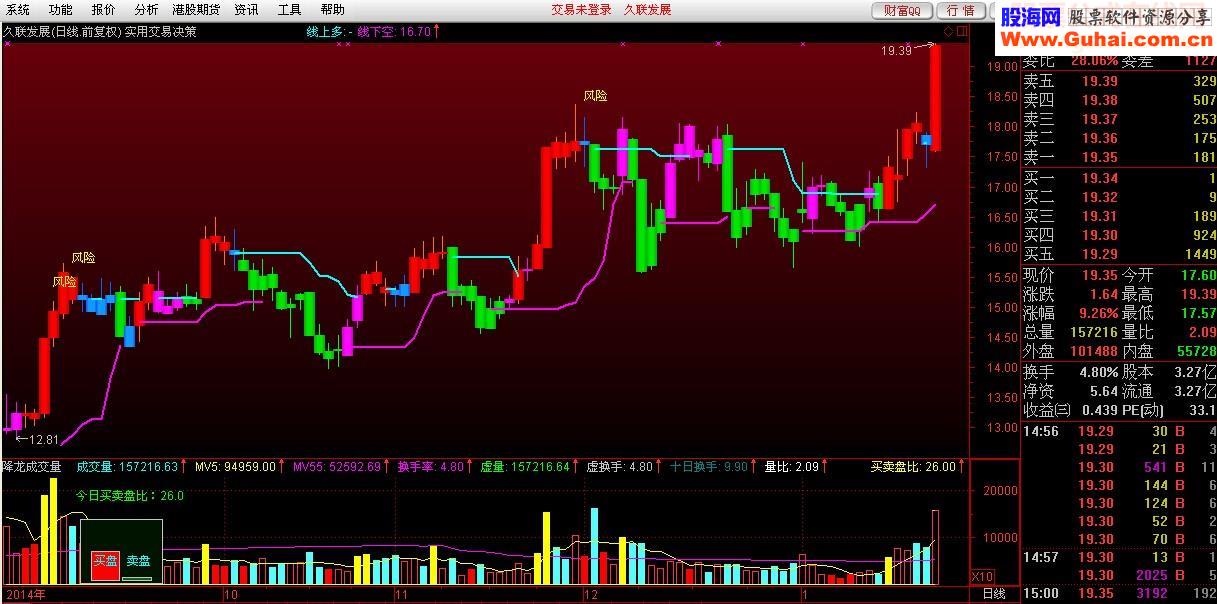Click the 2025 volume tick trade

click(x=1151, y=575)
